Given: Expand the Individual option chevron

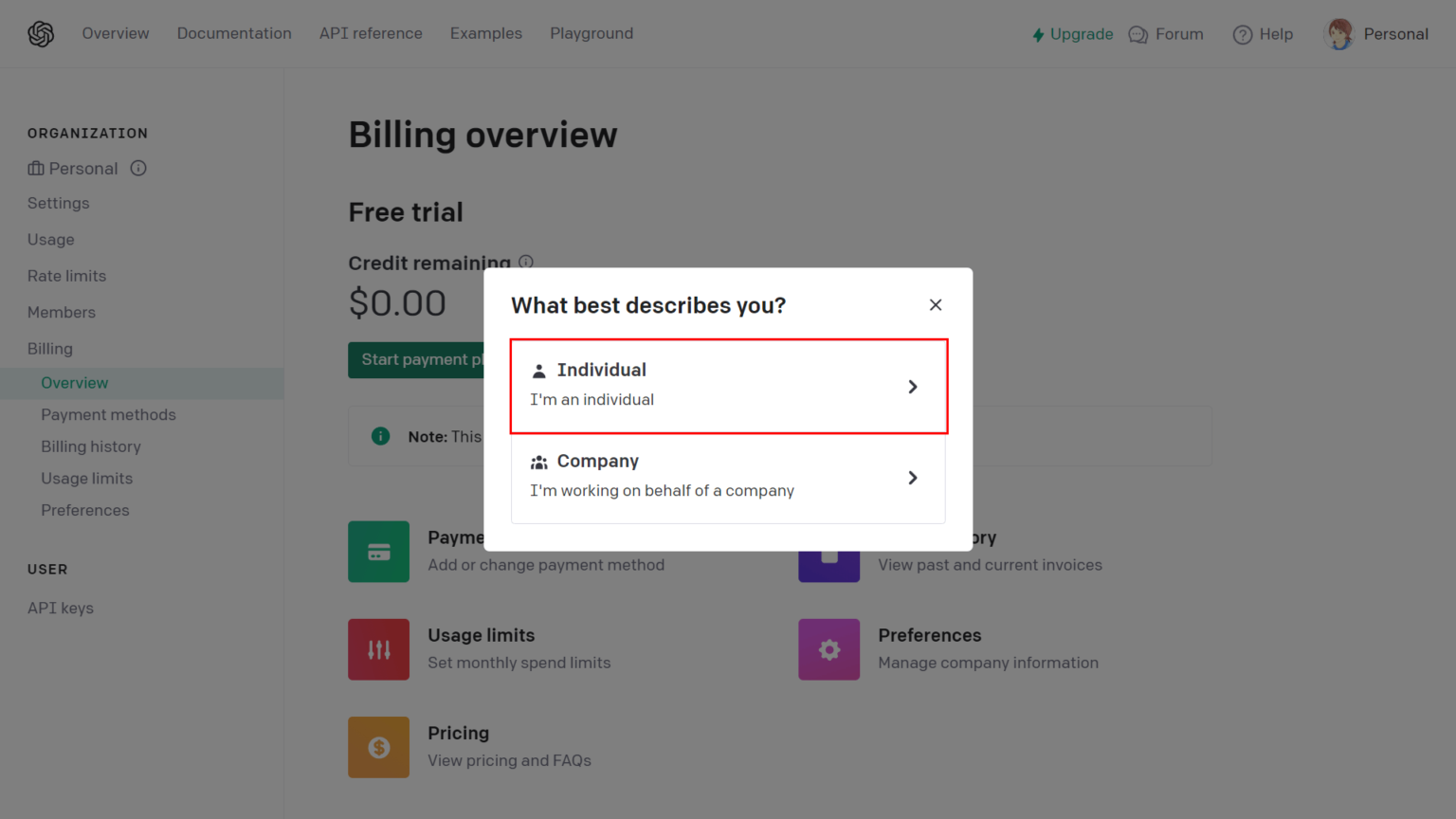Looking at the screenshot, I should point(913,386).
